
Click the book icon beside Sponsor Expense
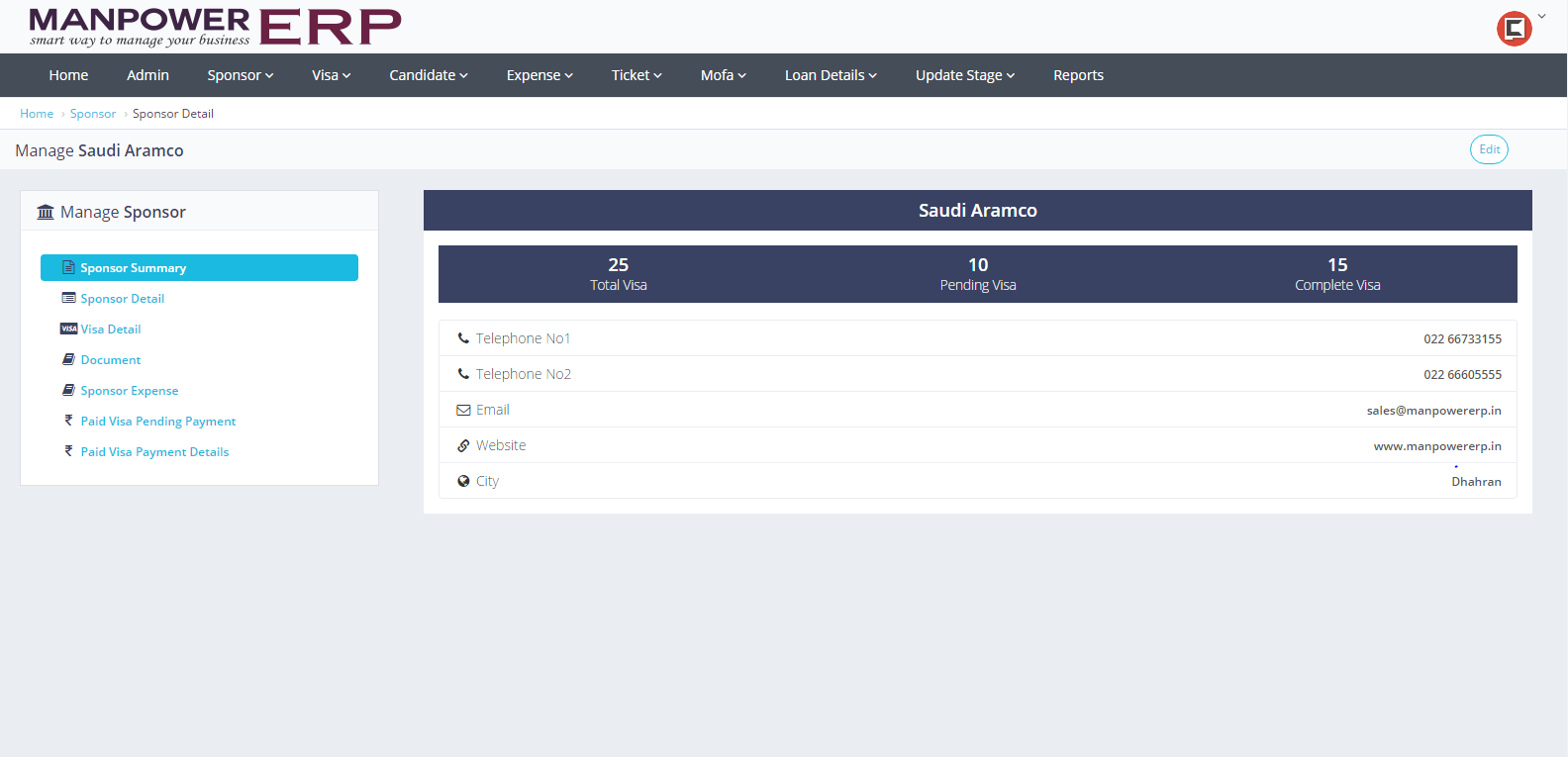[x=68, y=390]
